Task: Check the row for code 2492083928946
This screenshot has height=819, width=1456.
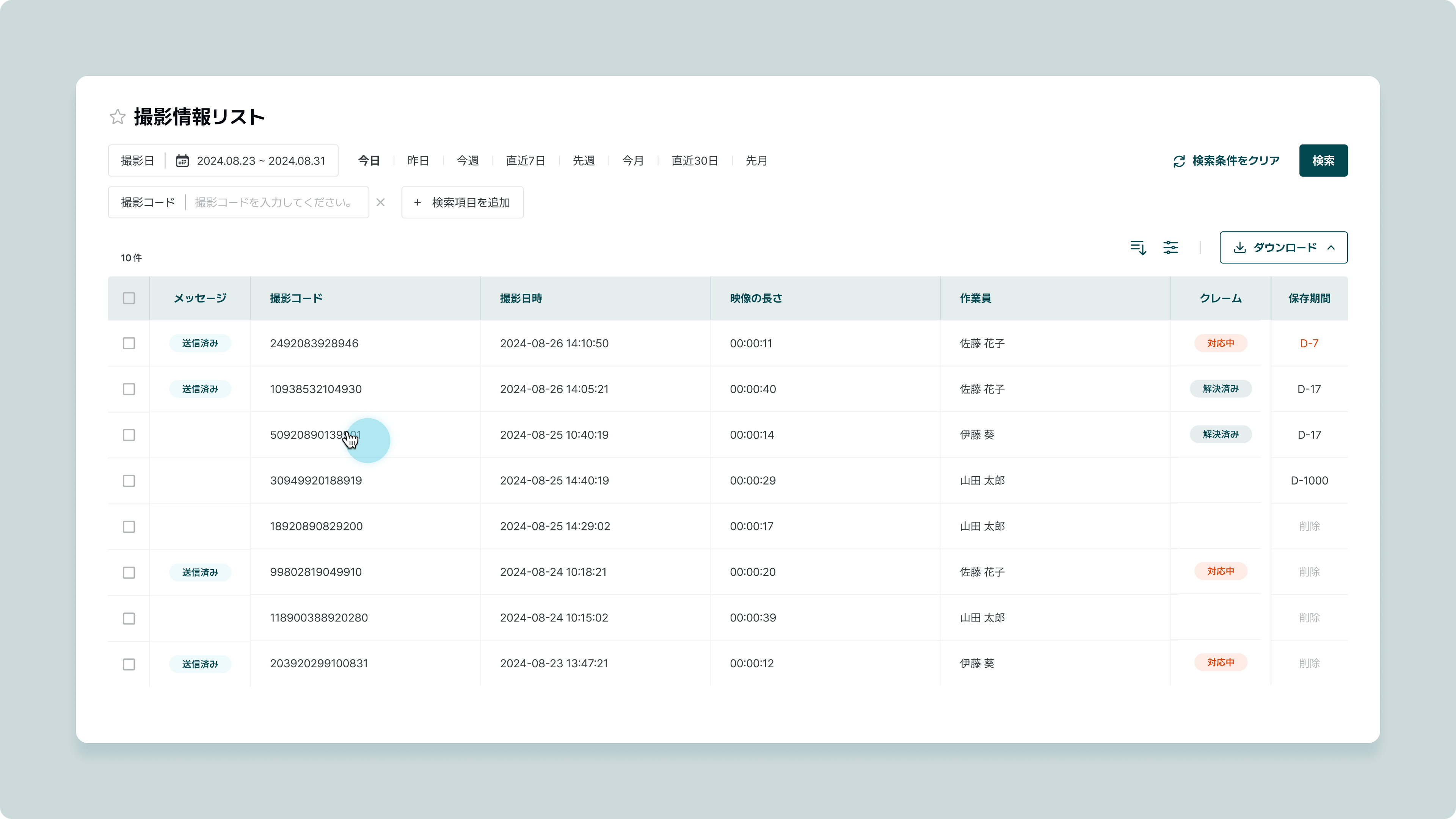Action: tap(129, 343)
